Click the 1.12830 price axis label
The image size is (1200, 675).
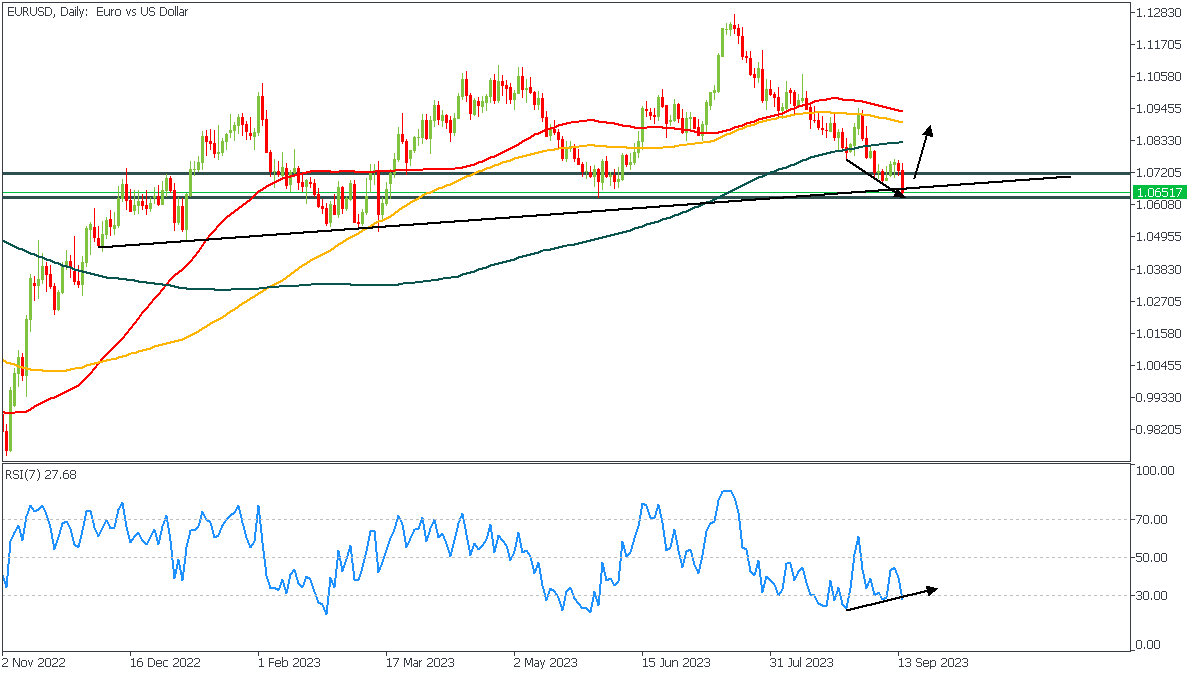click(x=1158, y=12)
